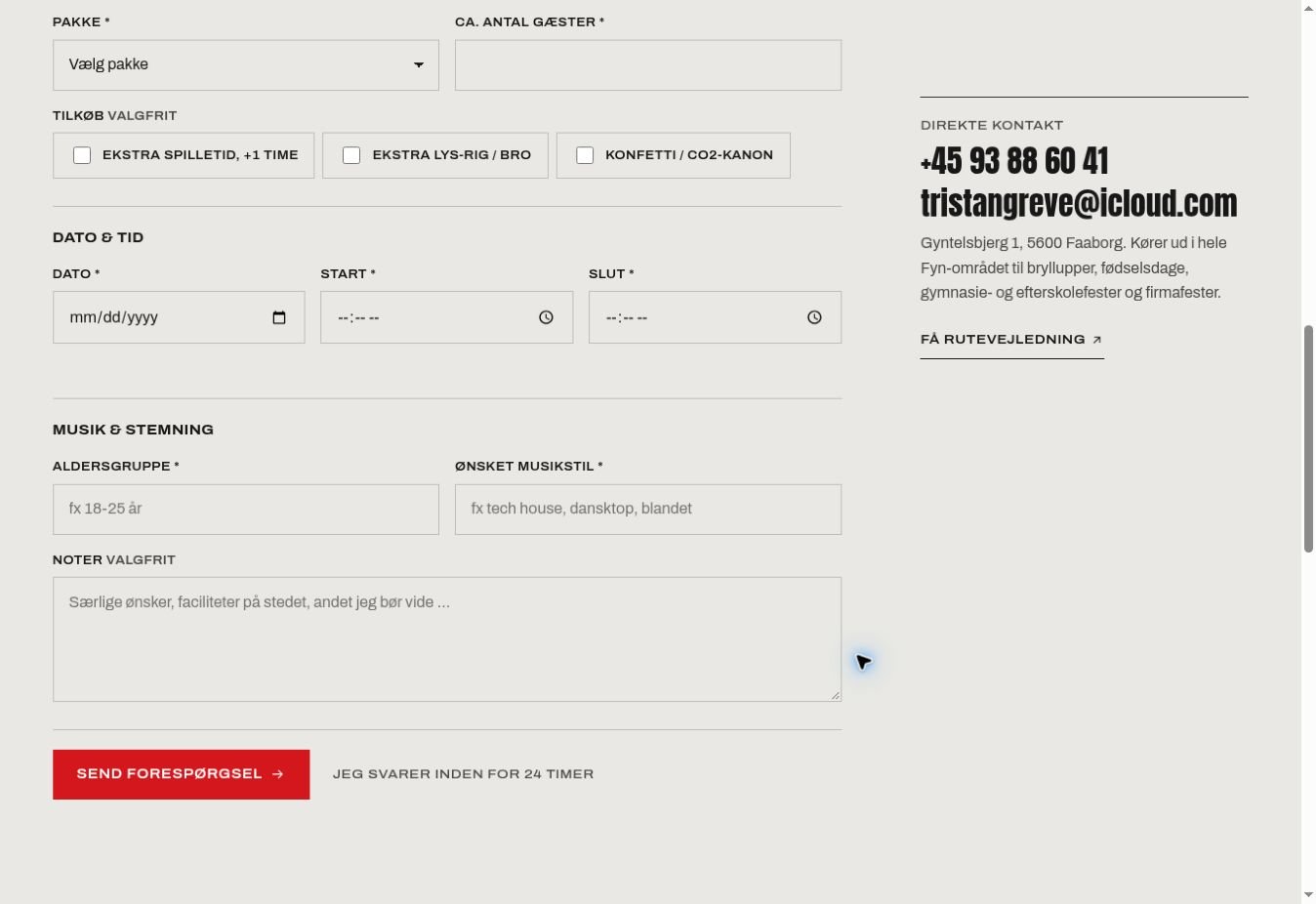Focus the Aldersgruppe text field
The width and height of the screenshot is (1316, 904).
tap(246, 510)
